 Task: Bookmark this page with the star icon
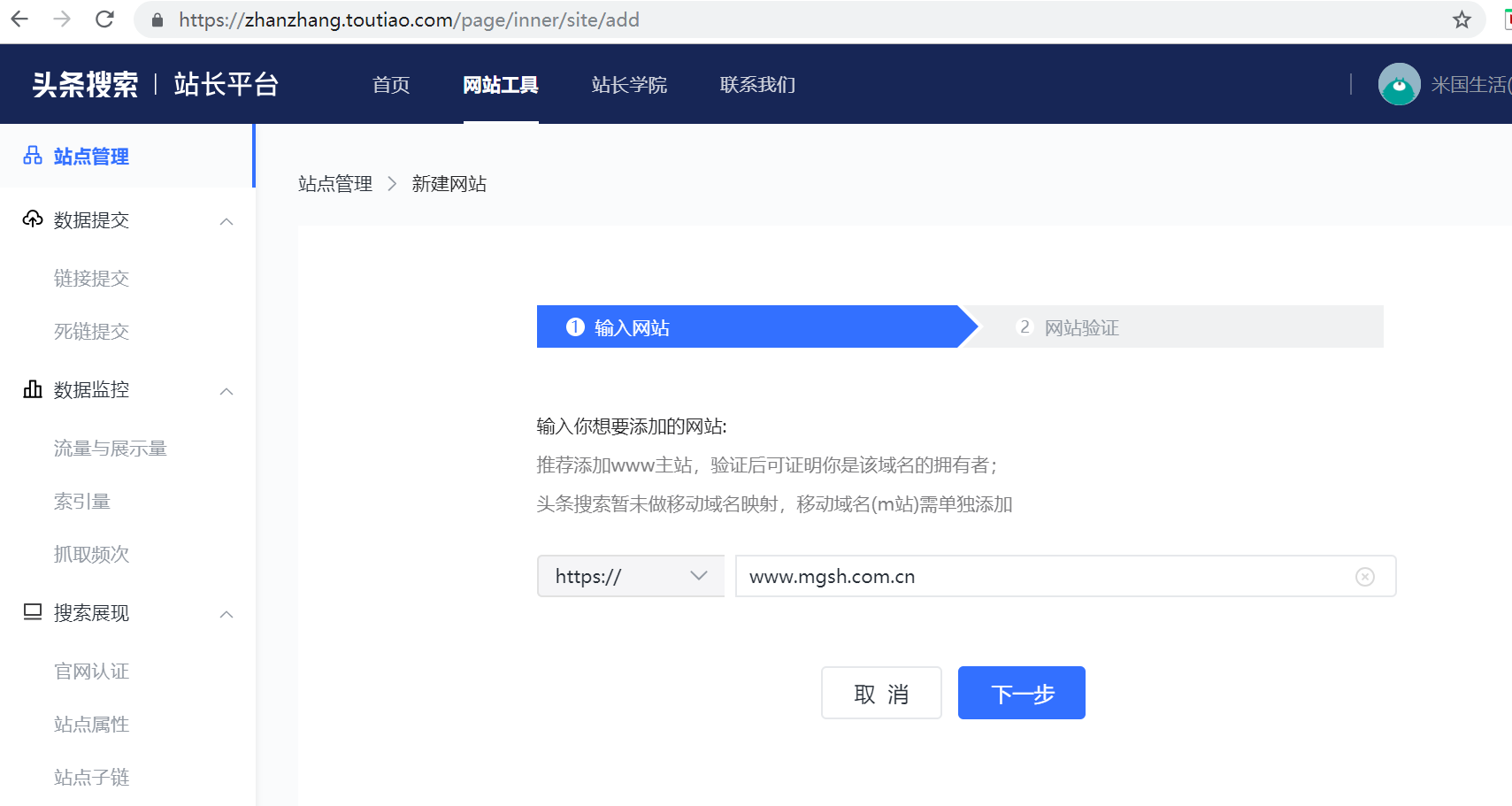coord(1462,19)
